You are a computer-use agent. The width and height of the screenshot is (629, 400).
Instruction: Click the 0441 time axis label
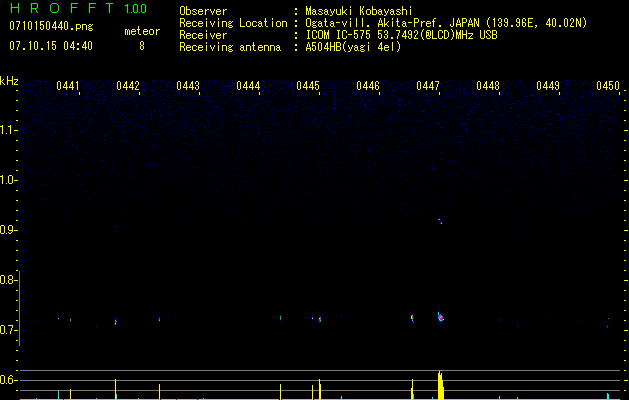(x=68, y=86)
